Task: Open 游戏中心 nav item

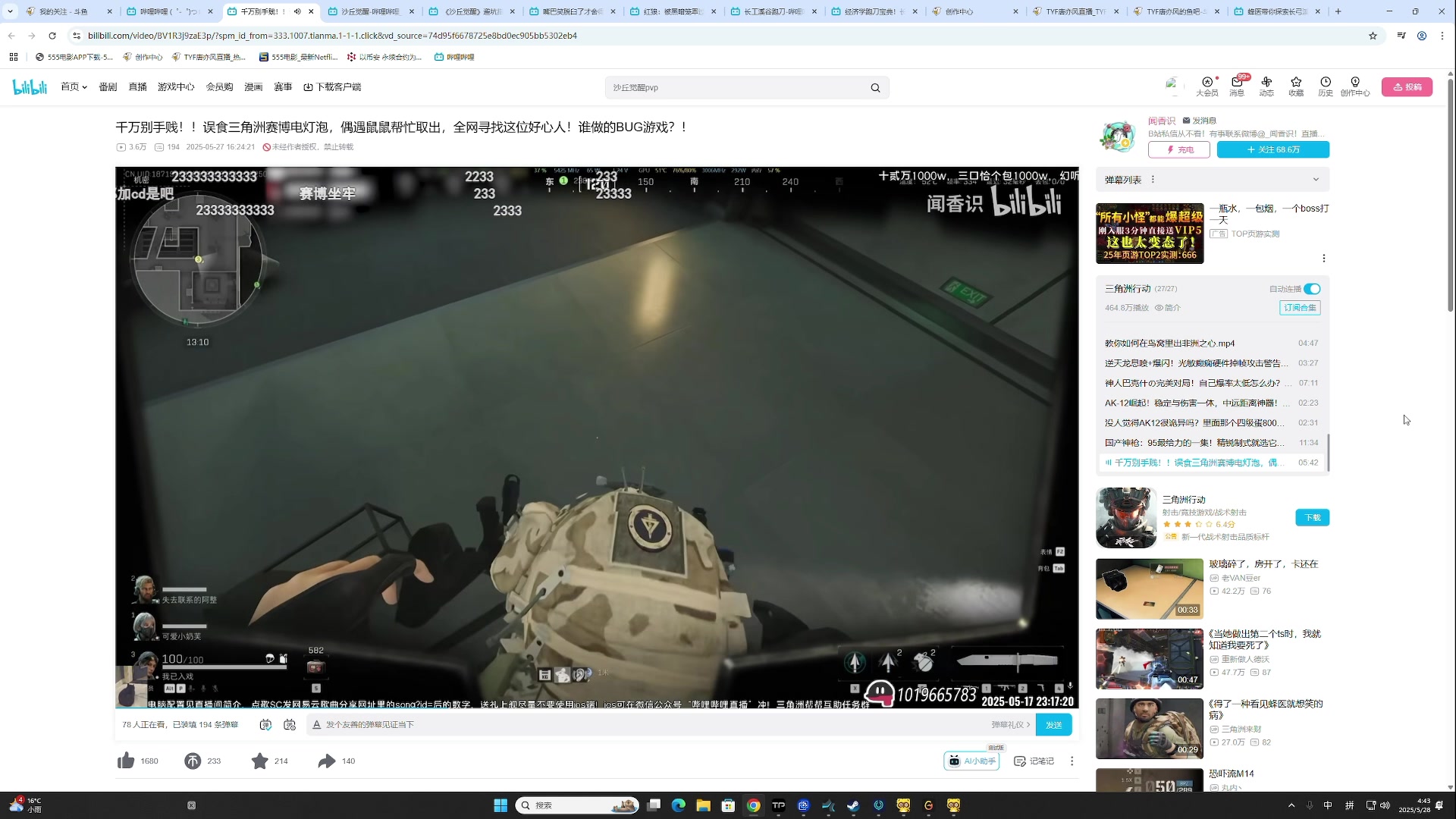Action: click(x=176, y=87)
